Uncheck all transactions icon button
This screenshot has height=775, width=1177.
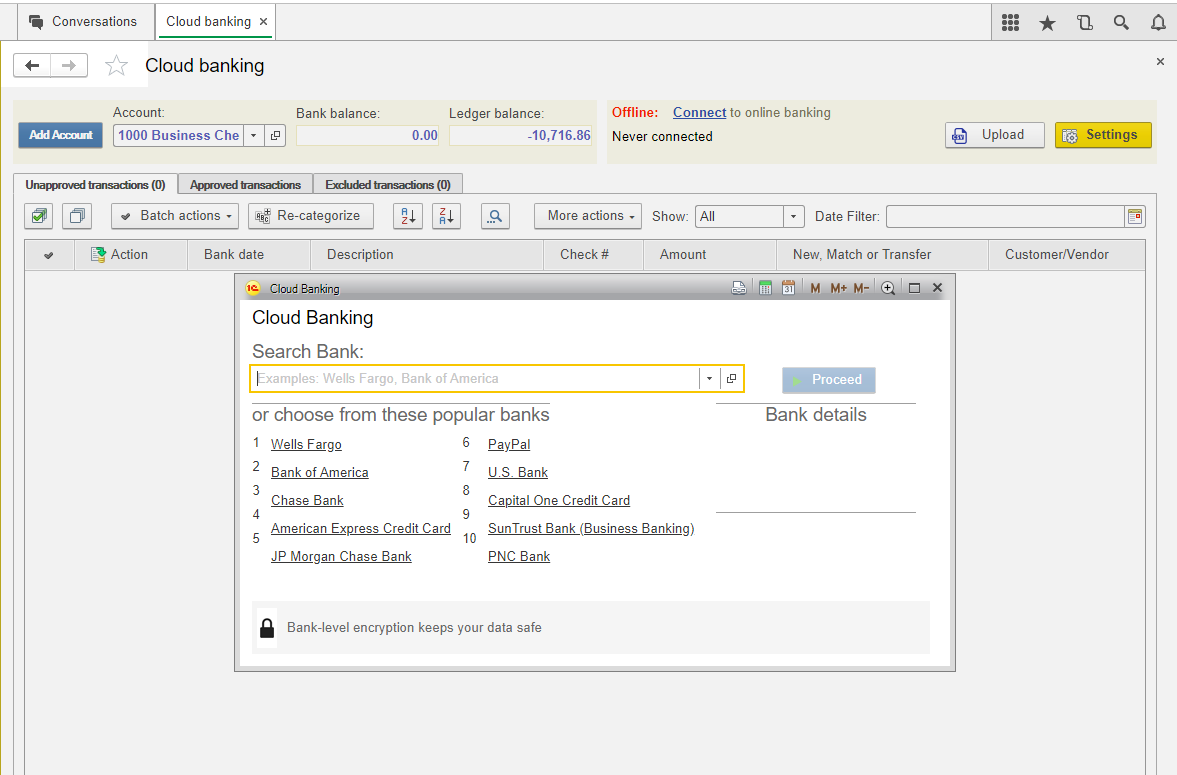point(77,216)
